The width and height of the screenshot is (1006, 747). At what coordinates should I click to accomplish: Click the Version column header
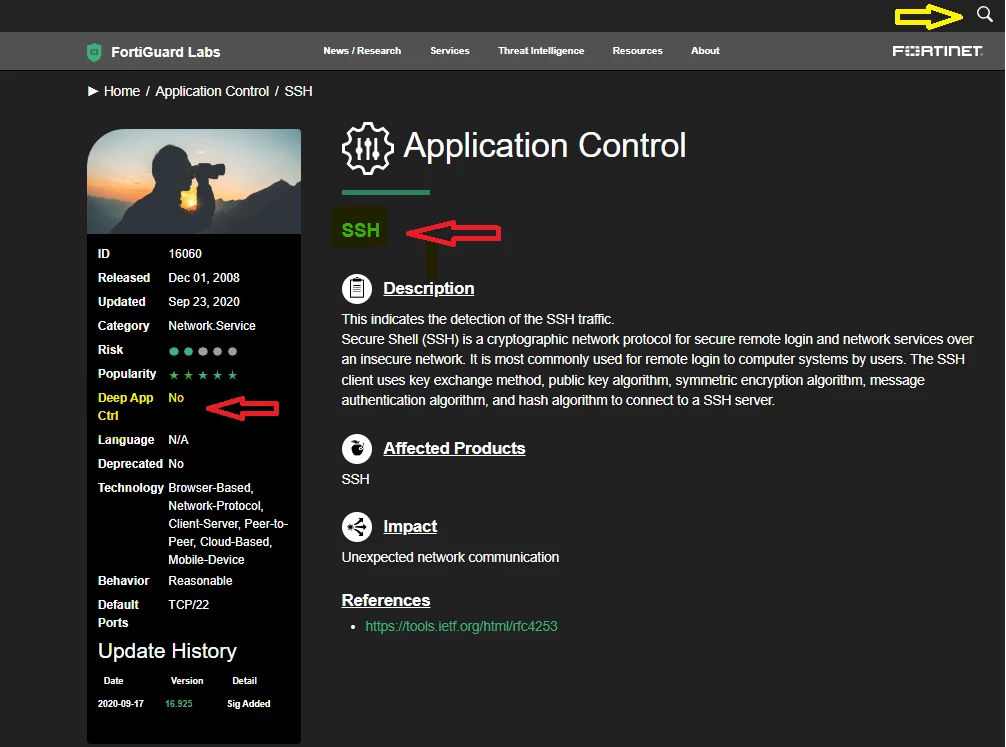pos(187,680)
